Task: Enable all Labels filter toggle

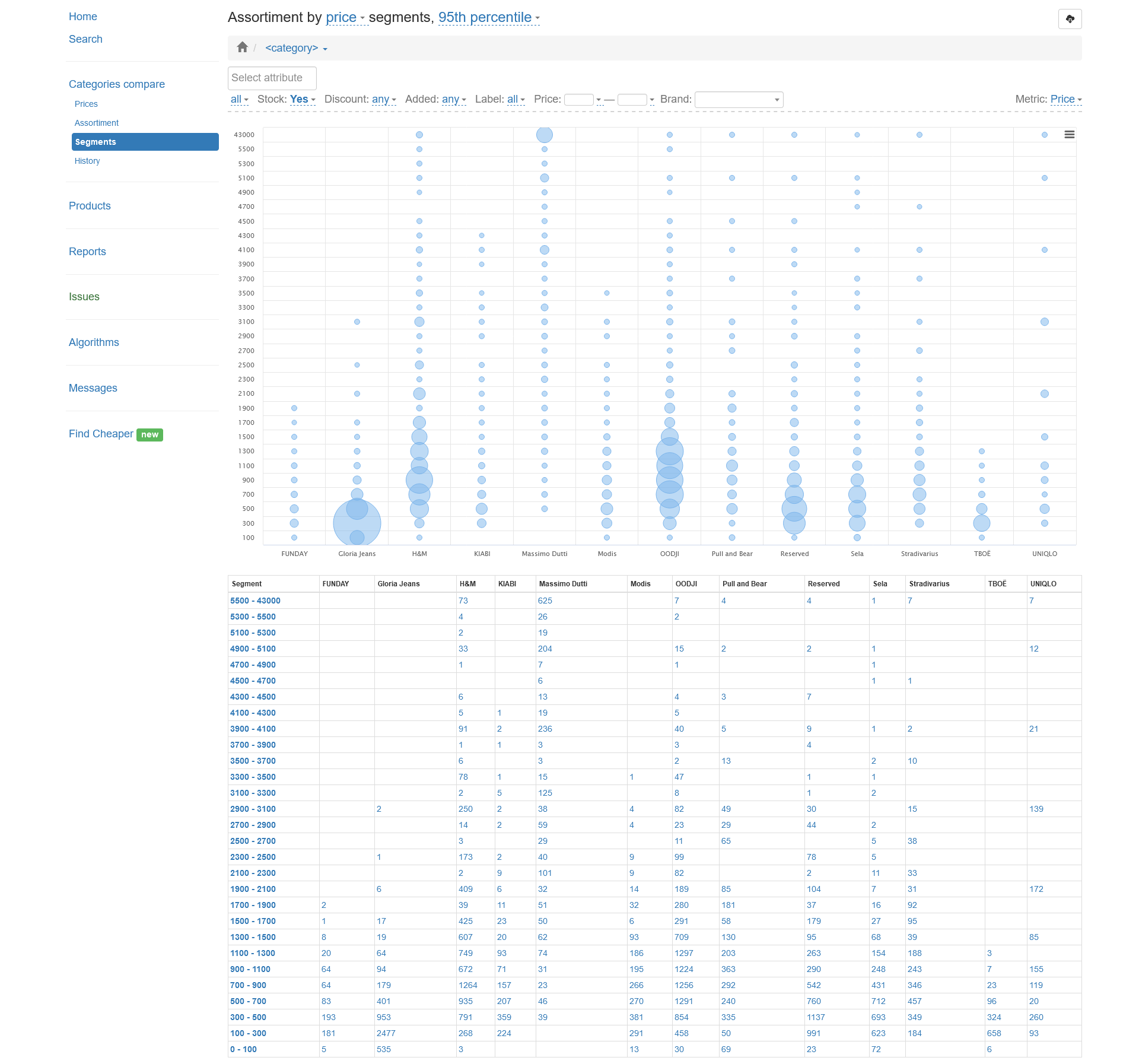Action: point(515,99)
